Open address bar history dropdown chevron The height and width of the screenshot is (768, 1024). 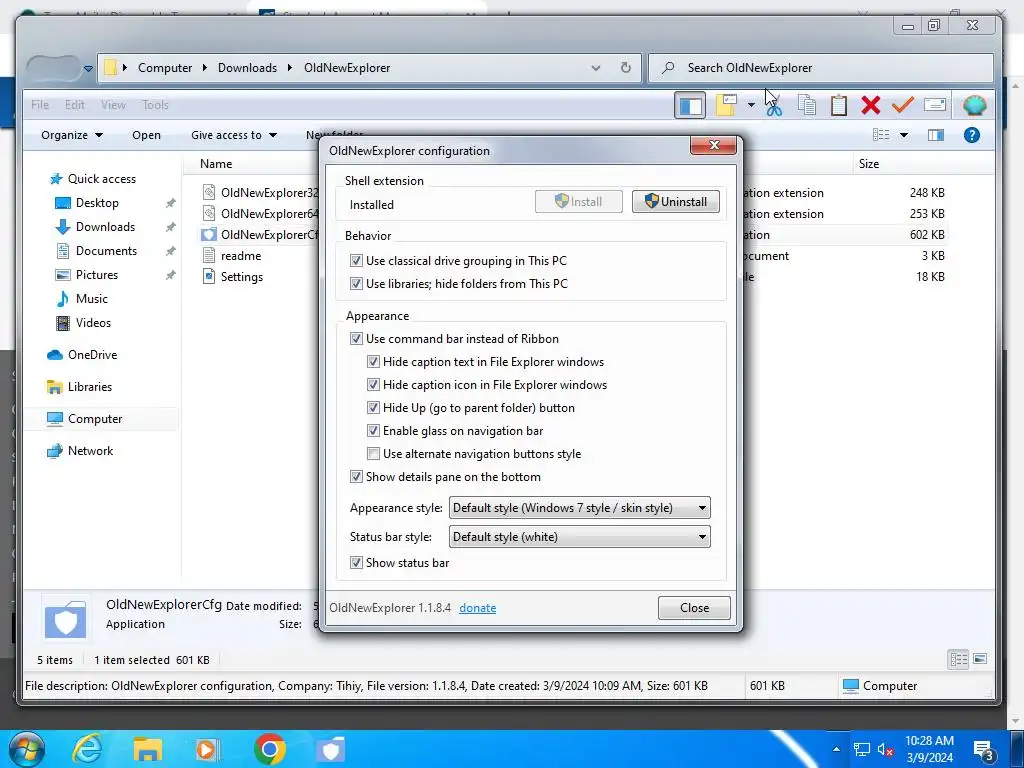pyautogui.click(x=596, y=68)
